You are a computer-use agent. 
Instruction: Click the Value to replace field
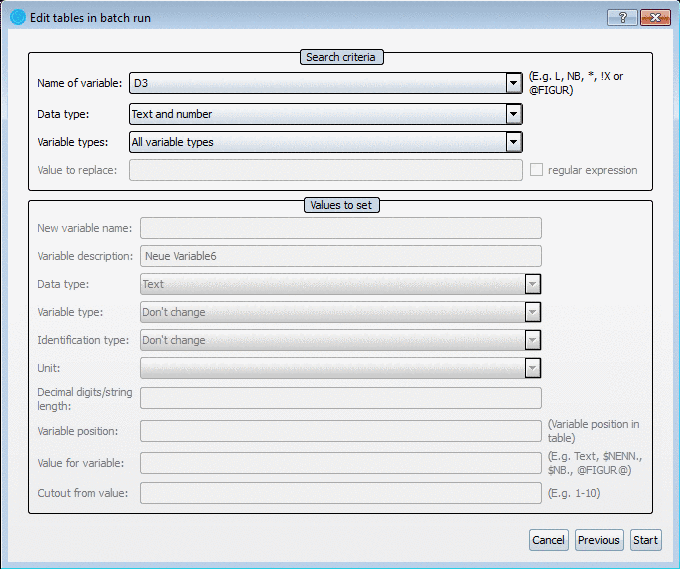pyautogui.click(x=325, y=170)
